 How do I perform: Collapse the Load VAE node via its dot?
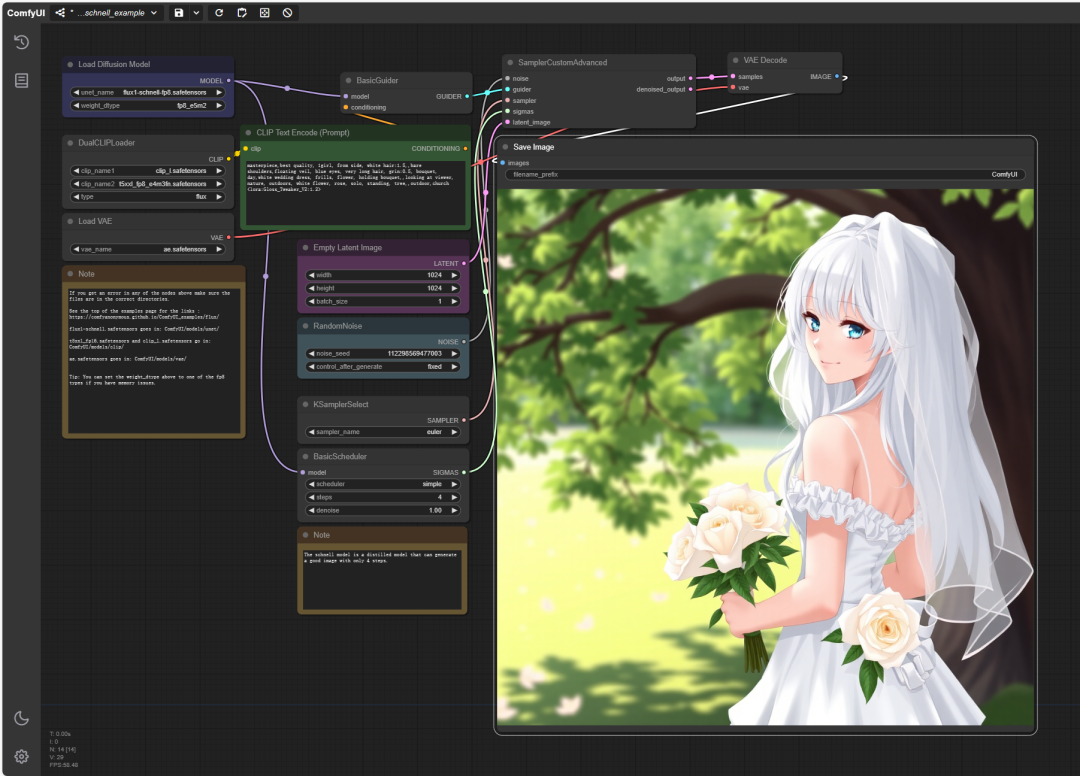coord(70,221)
